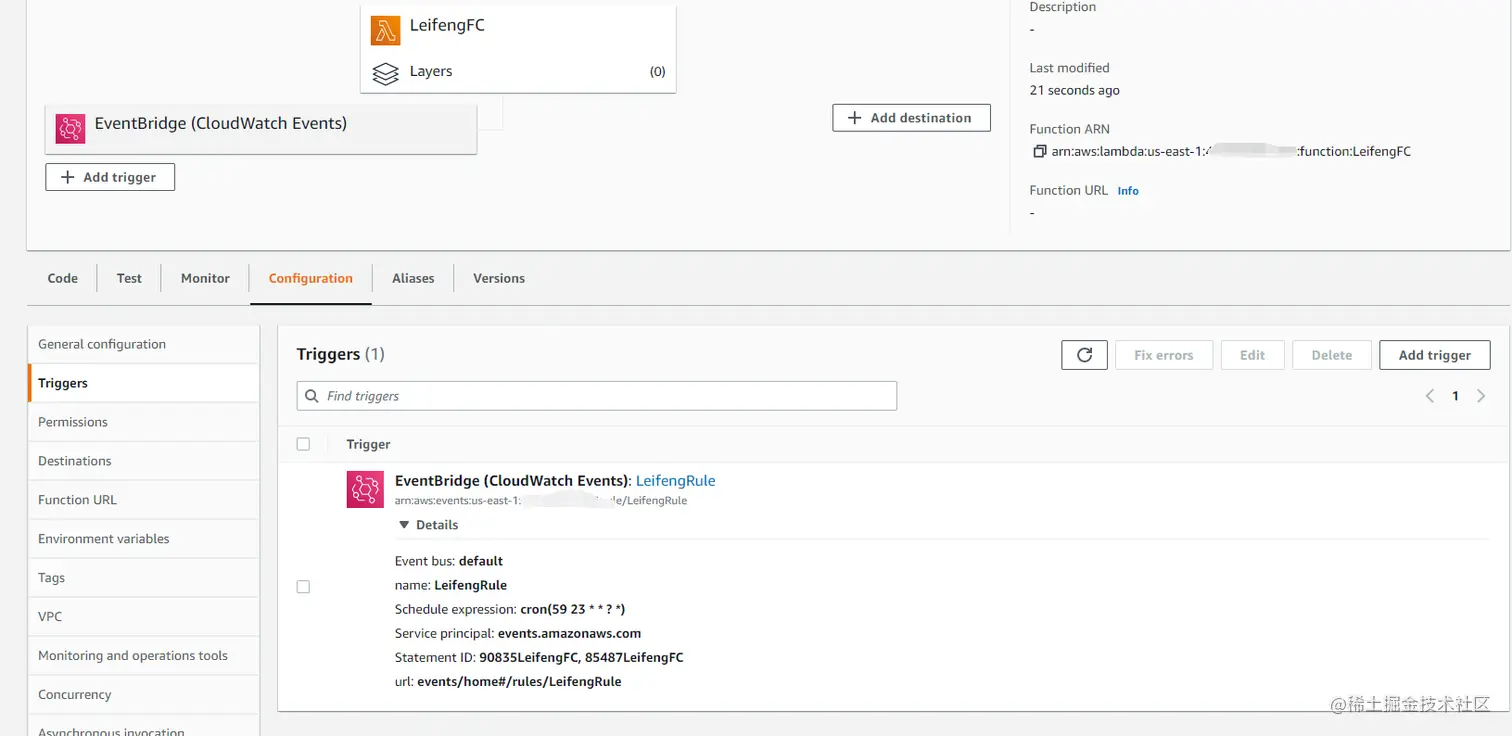Click Add trigger button in the diagram

(110, 177)
